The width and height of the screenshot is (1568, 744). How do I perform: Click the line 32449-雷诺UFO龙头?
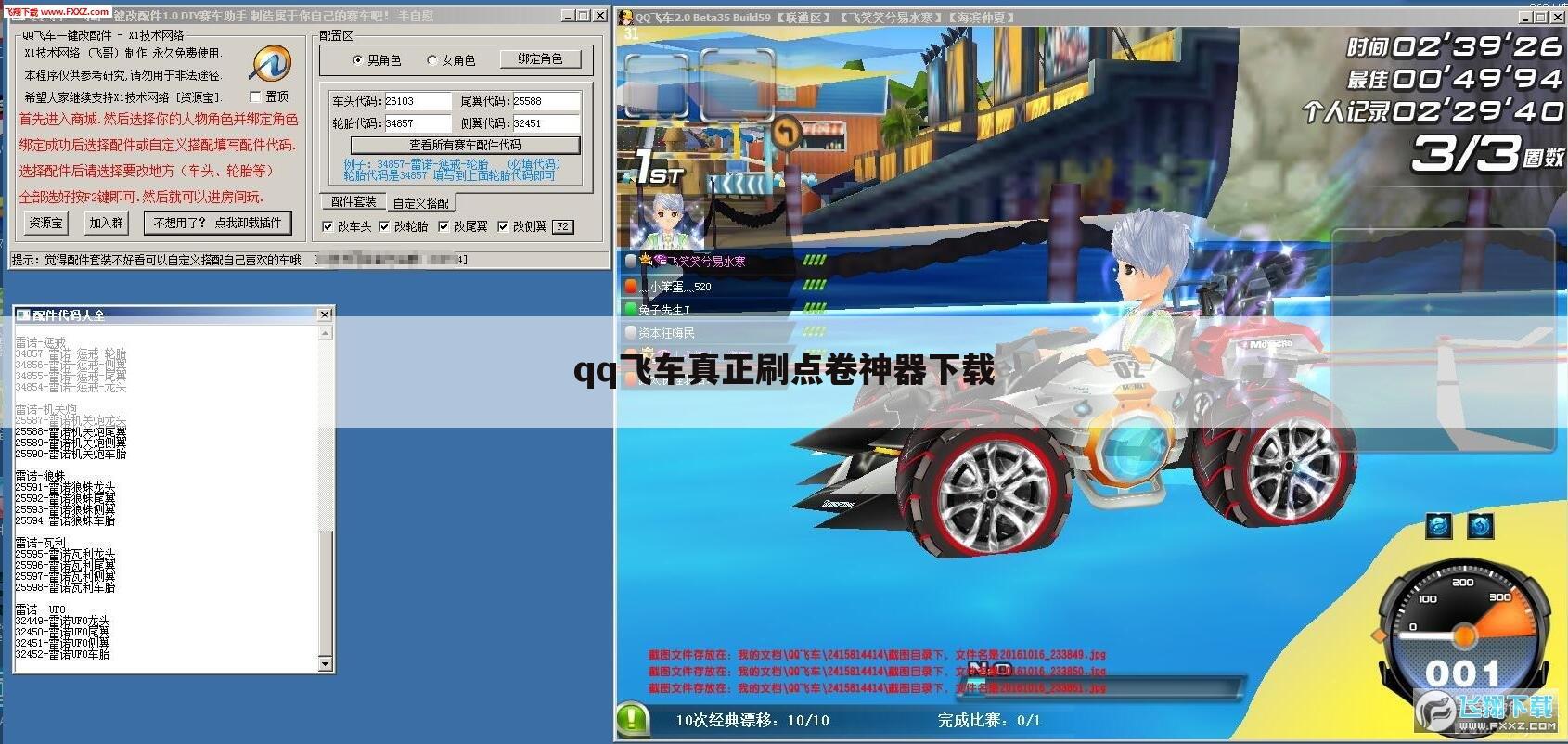(62, 621)
